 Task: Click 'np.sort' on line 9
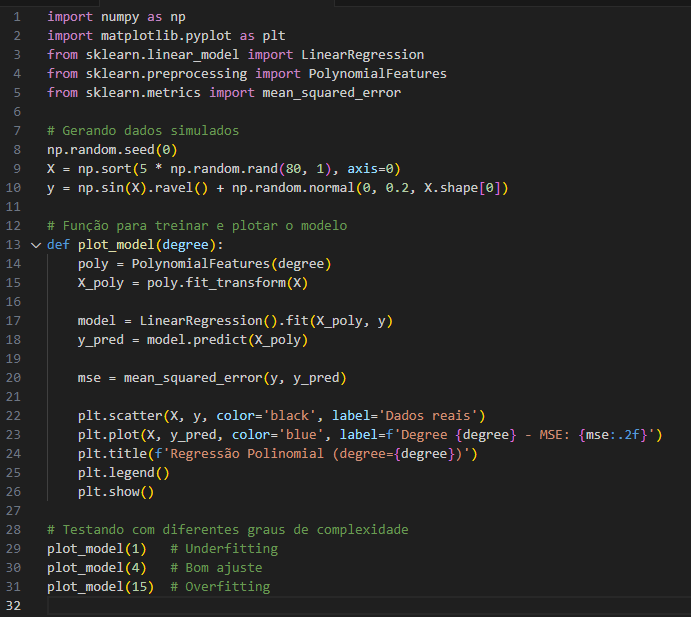pos(105,169)
